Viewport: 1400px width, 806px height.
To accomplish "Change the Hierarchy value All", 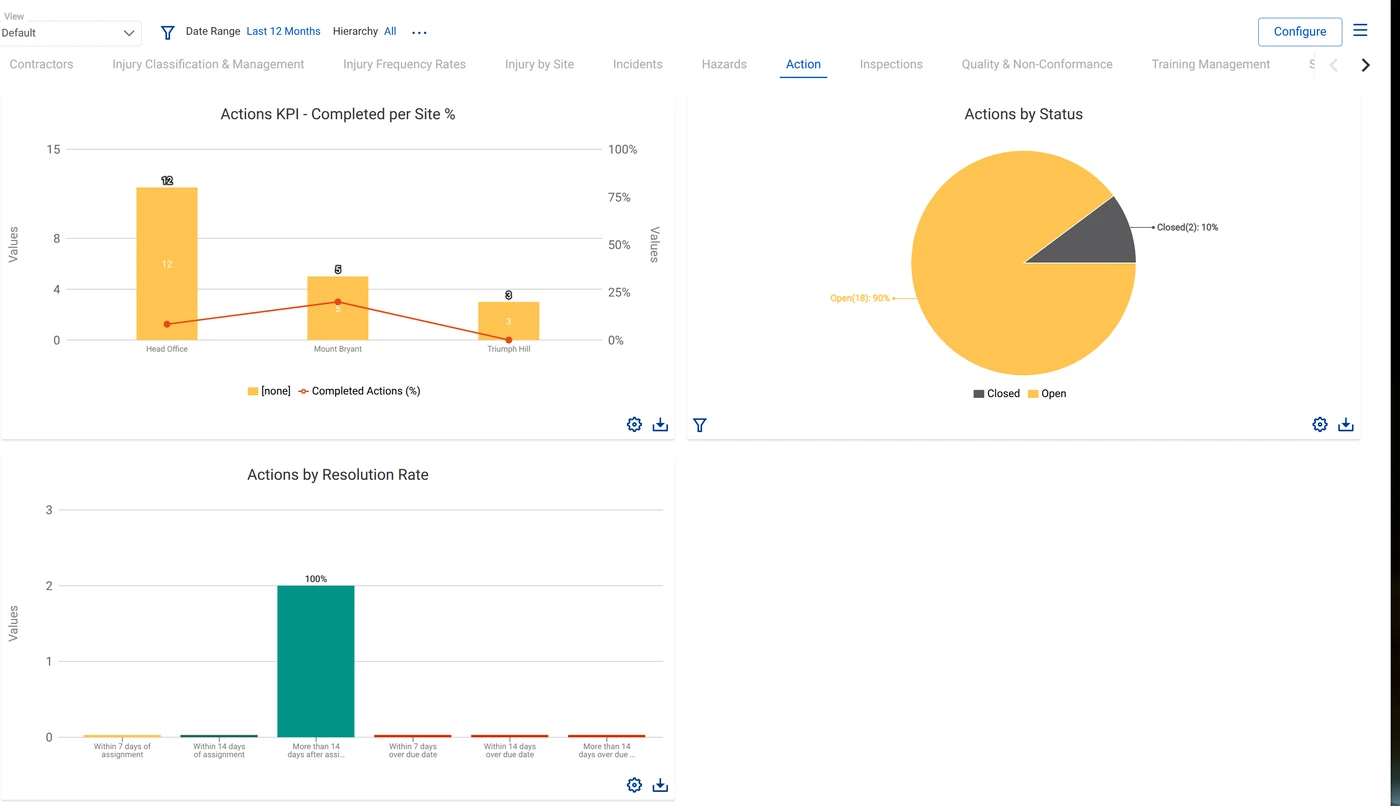I will [390, 31].
